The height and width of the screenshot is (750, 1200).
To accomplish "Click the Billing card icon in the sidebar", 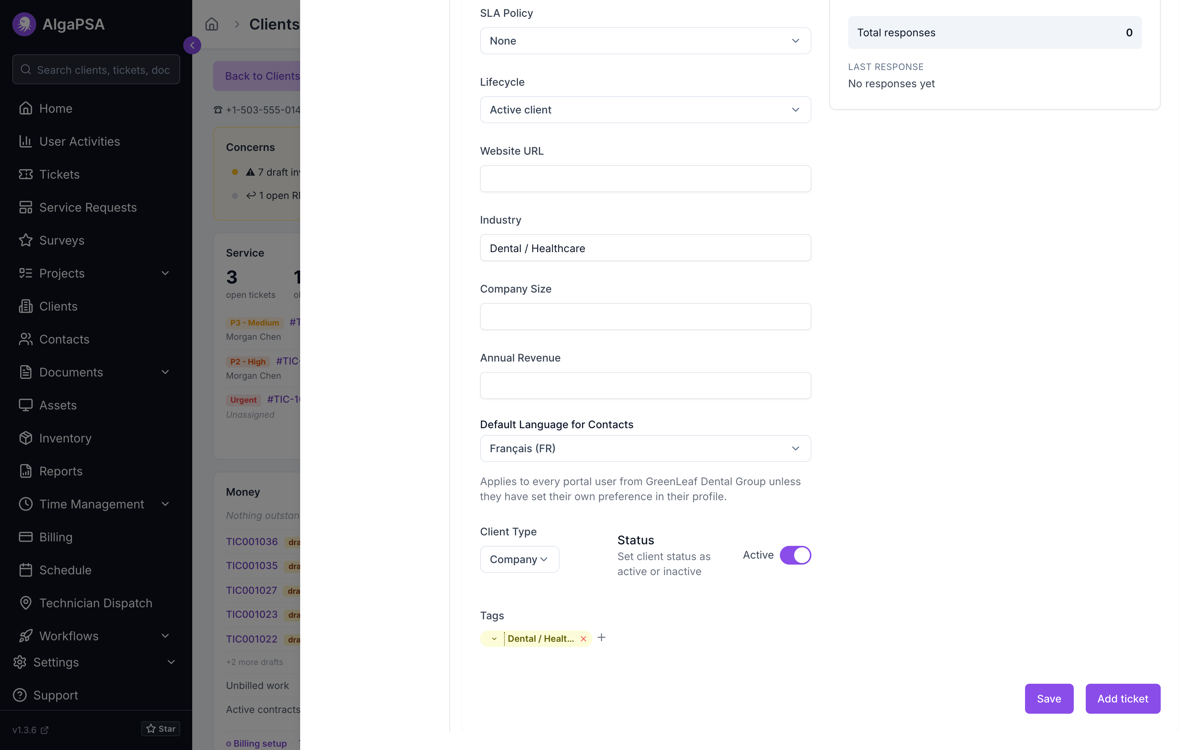I will point(26,537).
